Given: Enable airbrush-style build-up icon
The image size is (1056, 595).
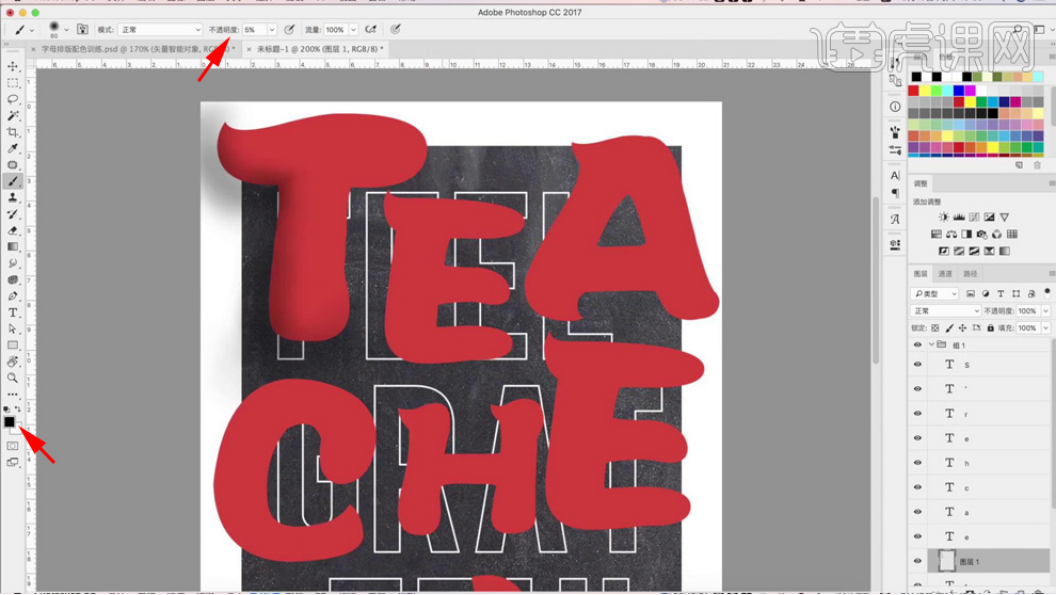Looking at the screenshot, I should pos(370,30).
